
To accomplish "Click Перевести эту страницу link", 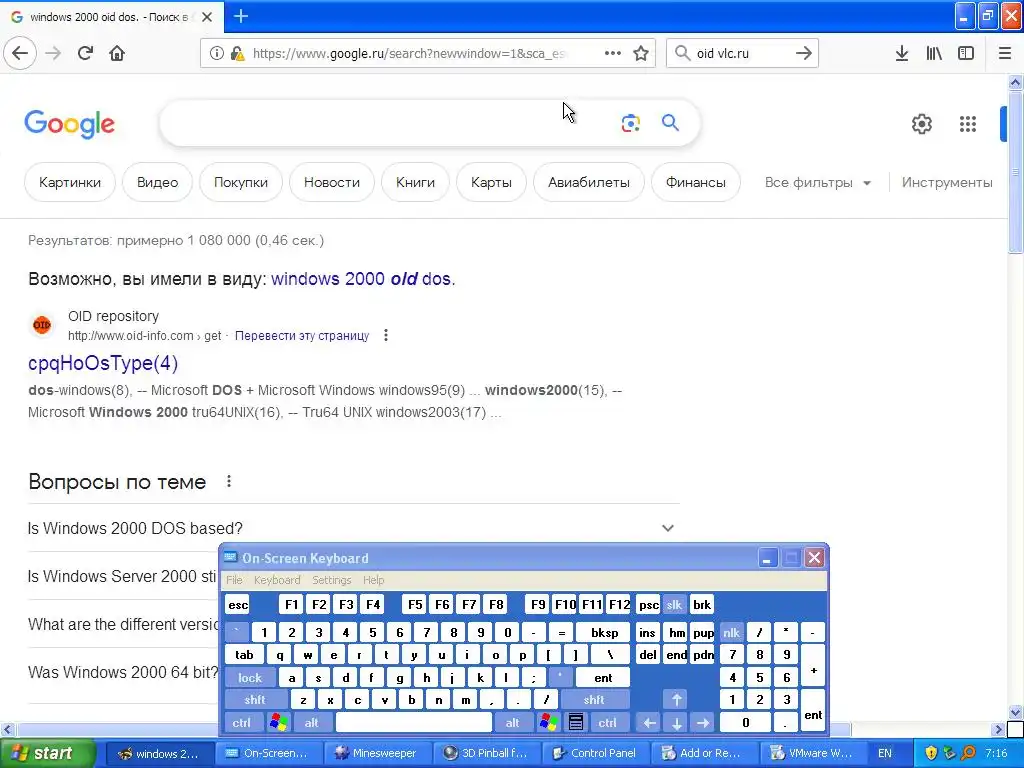I will pos(302,336).
